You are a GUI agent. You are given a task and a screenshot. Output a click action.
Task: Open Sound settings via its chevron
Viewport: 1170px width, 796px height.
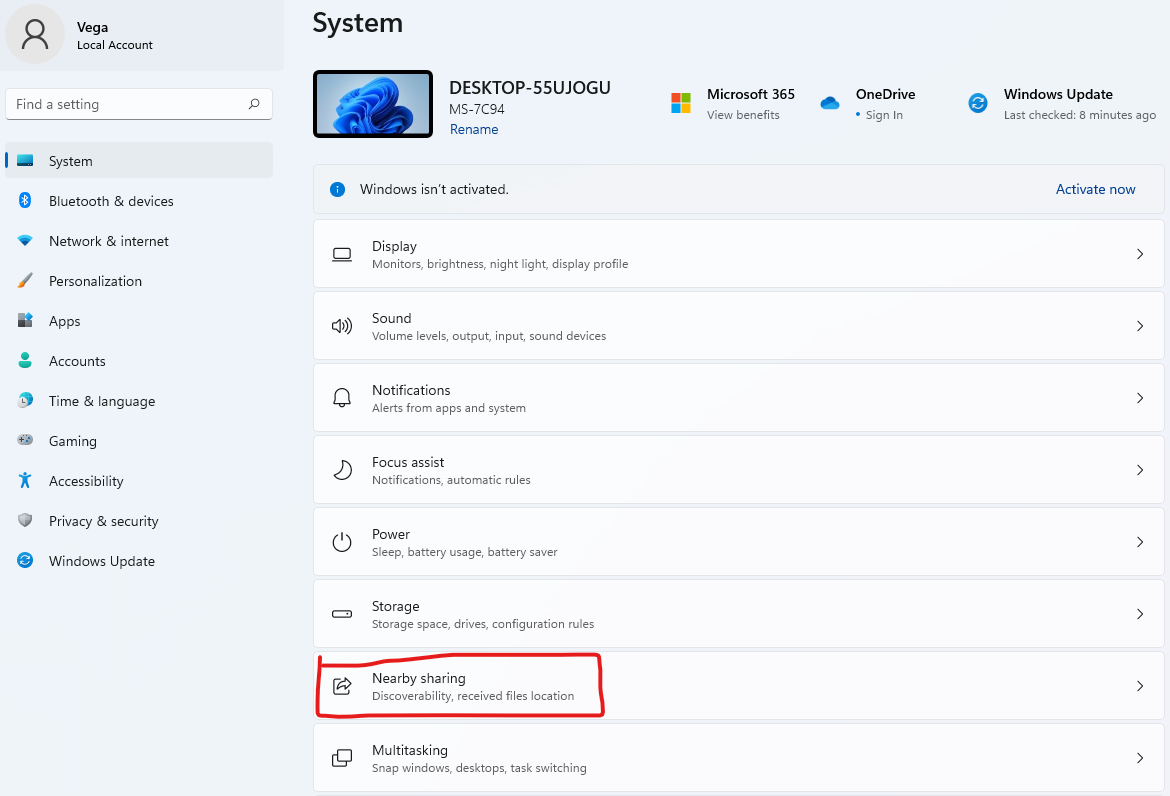1139,326
